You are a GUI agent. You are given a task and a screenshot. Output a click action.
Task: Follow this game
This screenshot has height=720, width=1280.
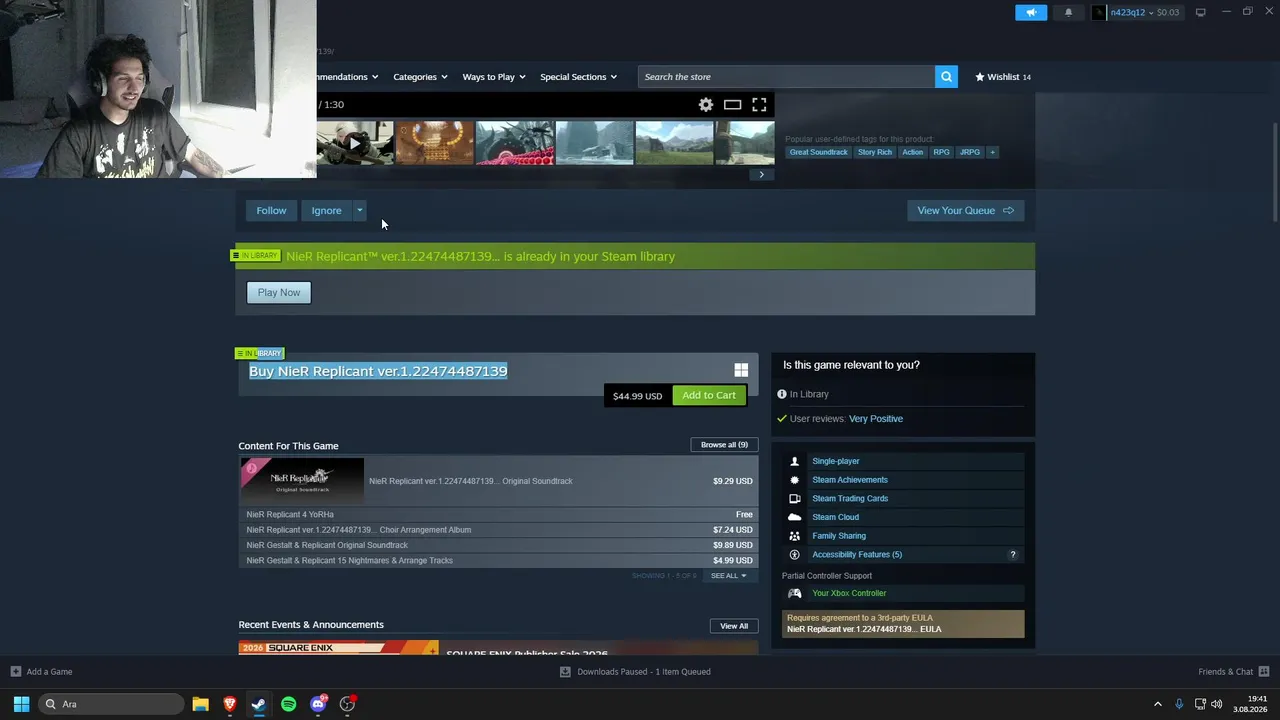click(271, 210)
